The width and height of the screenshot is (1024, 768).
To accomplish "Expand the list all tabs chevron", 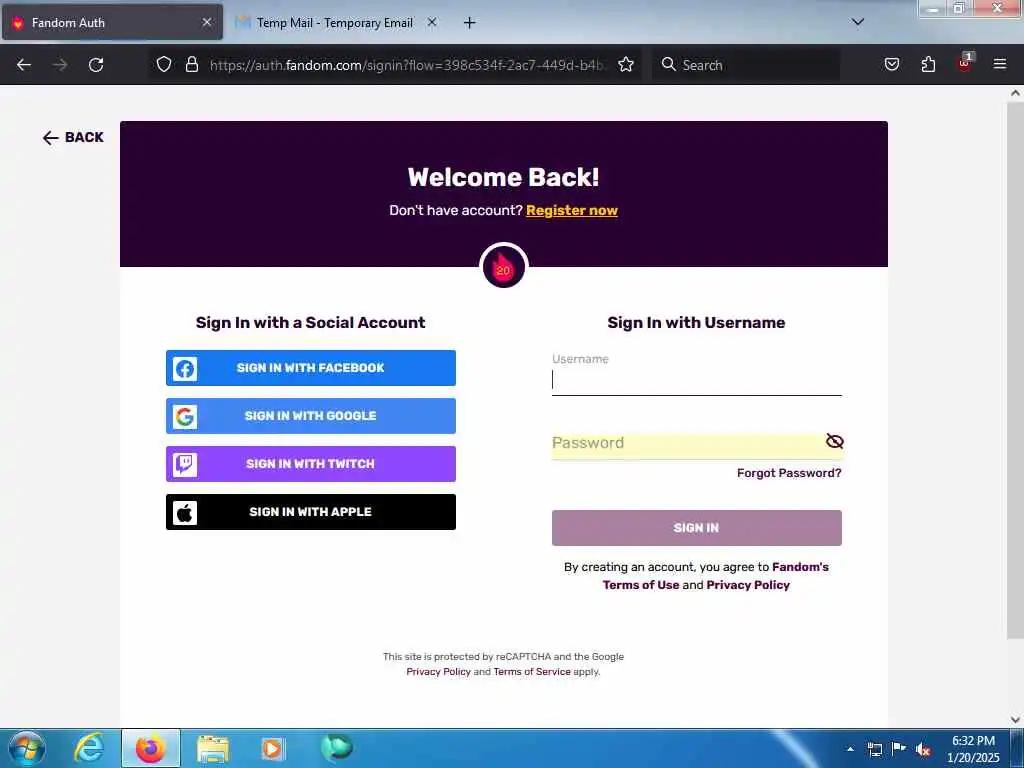I will point(858,22).
